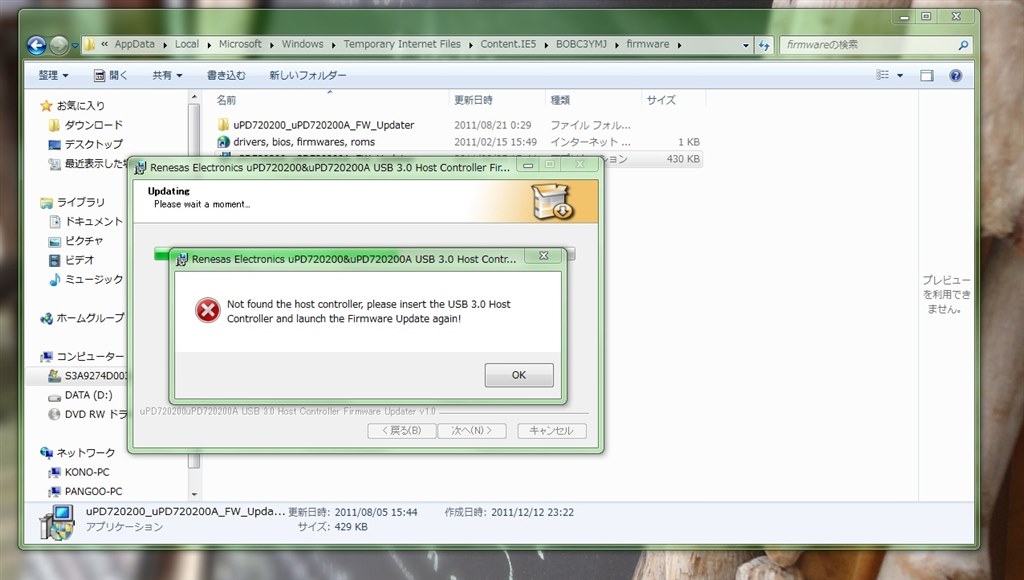The height and width of the screenshot is (580, 1024).
Task: Click the search magnifier icon
Action: click(x=963, y=45)
